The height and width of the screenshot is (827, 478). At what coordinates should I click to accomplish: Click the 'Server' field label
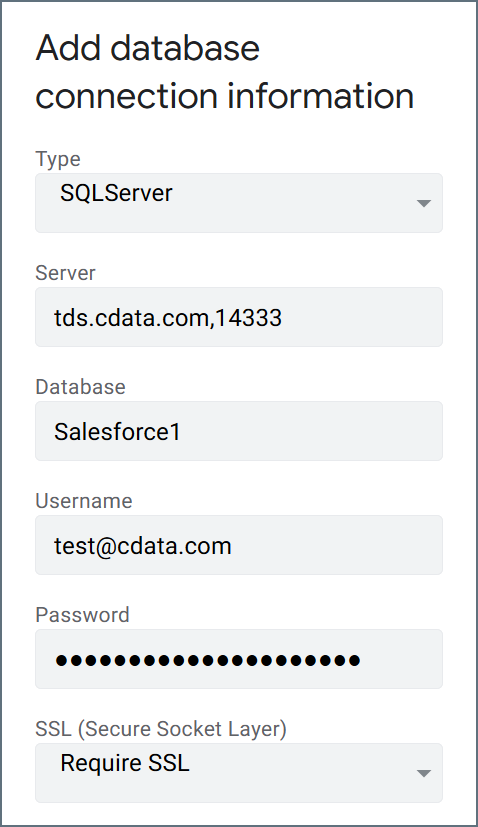65,273
